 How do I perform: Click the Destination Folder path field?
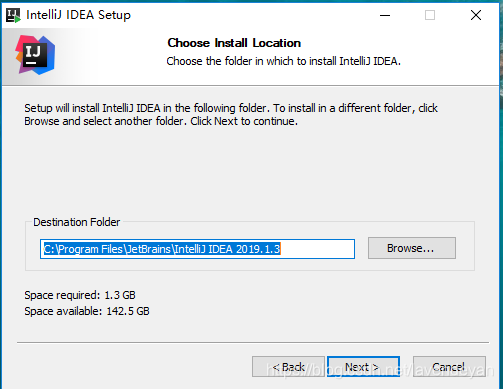coord(197,249)
